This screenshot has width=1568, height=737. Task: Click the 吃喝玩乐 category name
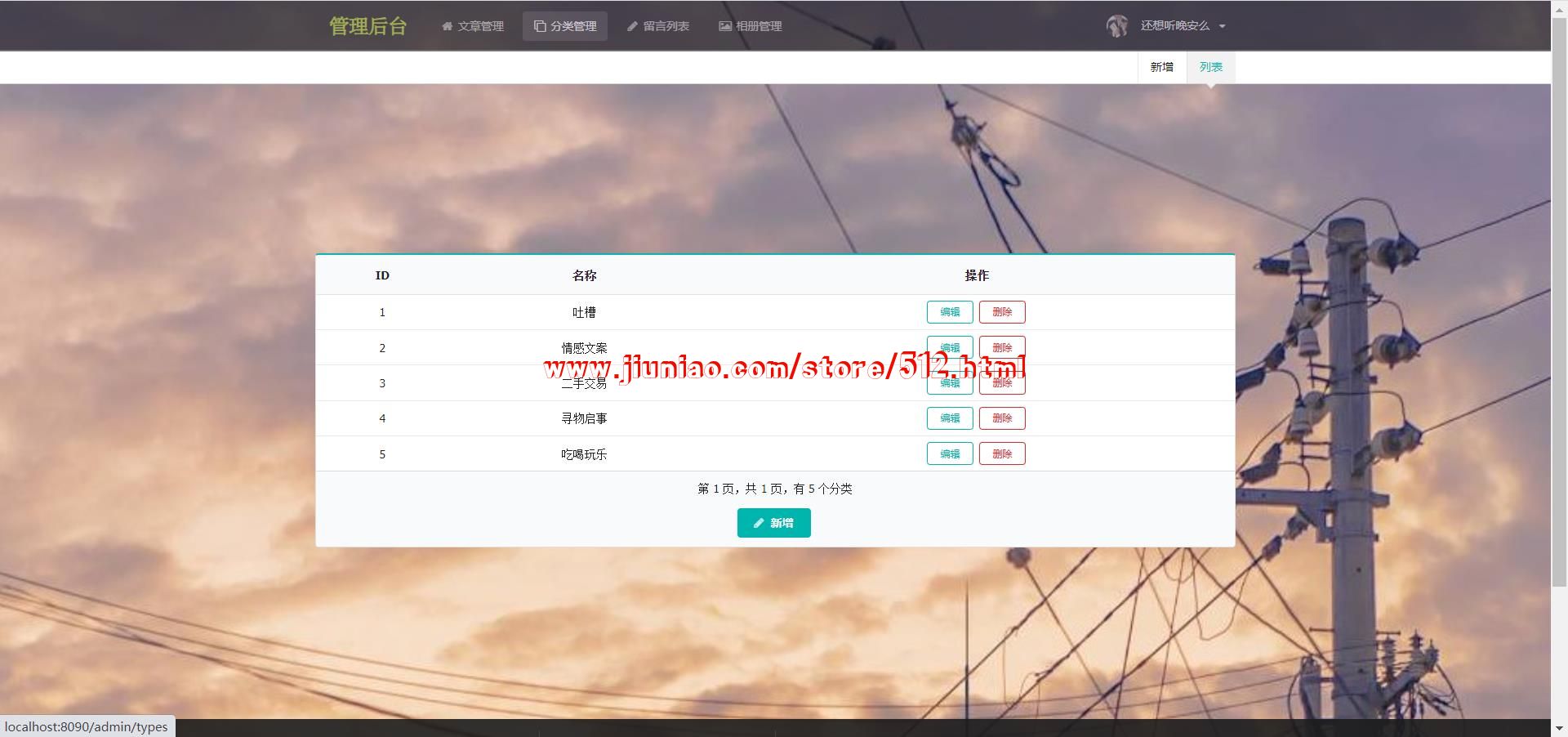(x=584, y=454)
